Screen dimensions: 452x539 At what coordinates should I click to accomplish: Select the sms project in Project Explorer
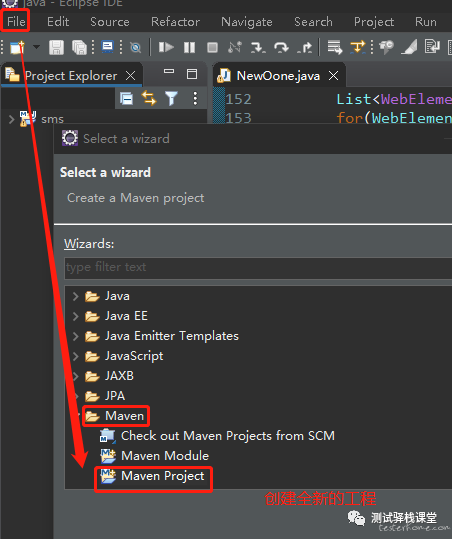click(52, 119)
